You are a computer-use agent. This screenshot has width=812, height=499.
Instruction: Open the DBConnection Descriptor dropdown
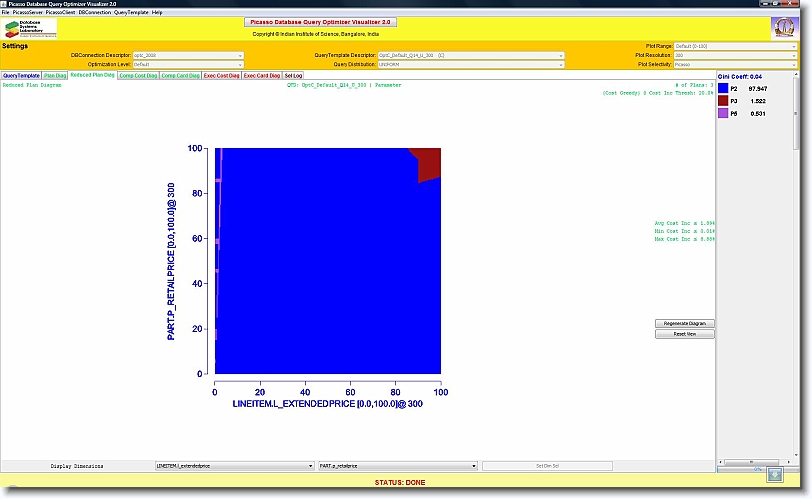[188, 55]
